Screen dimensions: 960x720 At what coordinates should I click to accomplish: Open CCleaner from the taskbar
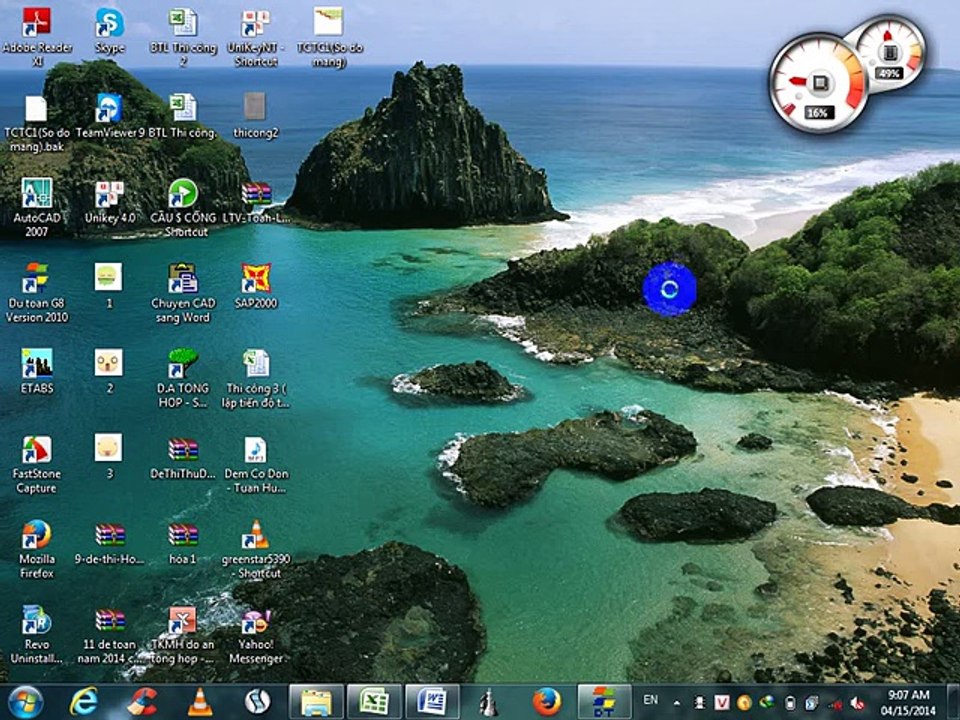tap(142, 702)
